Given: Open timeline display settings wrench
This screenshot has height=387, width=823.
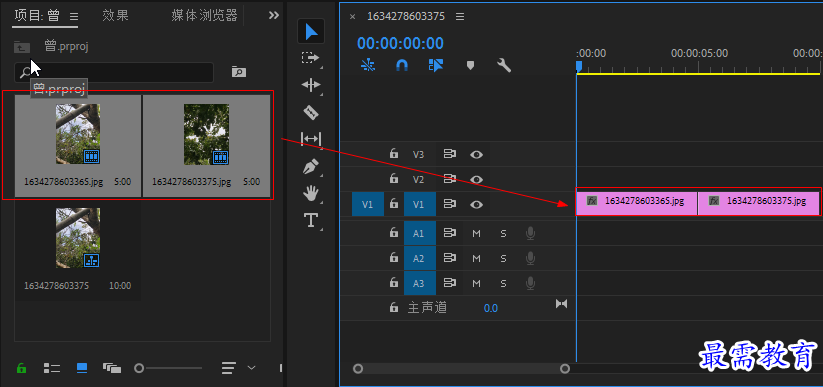Looking at the screenshot, I should [x=504, y=65].
